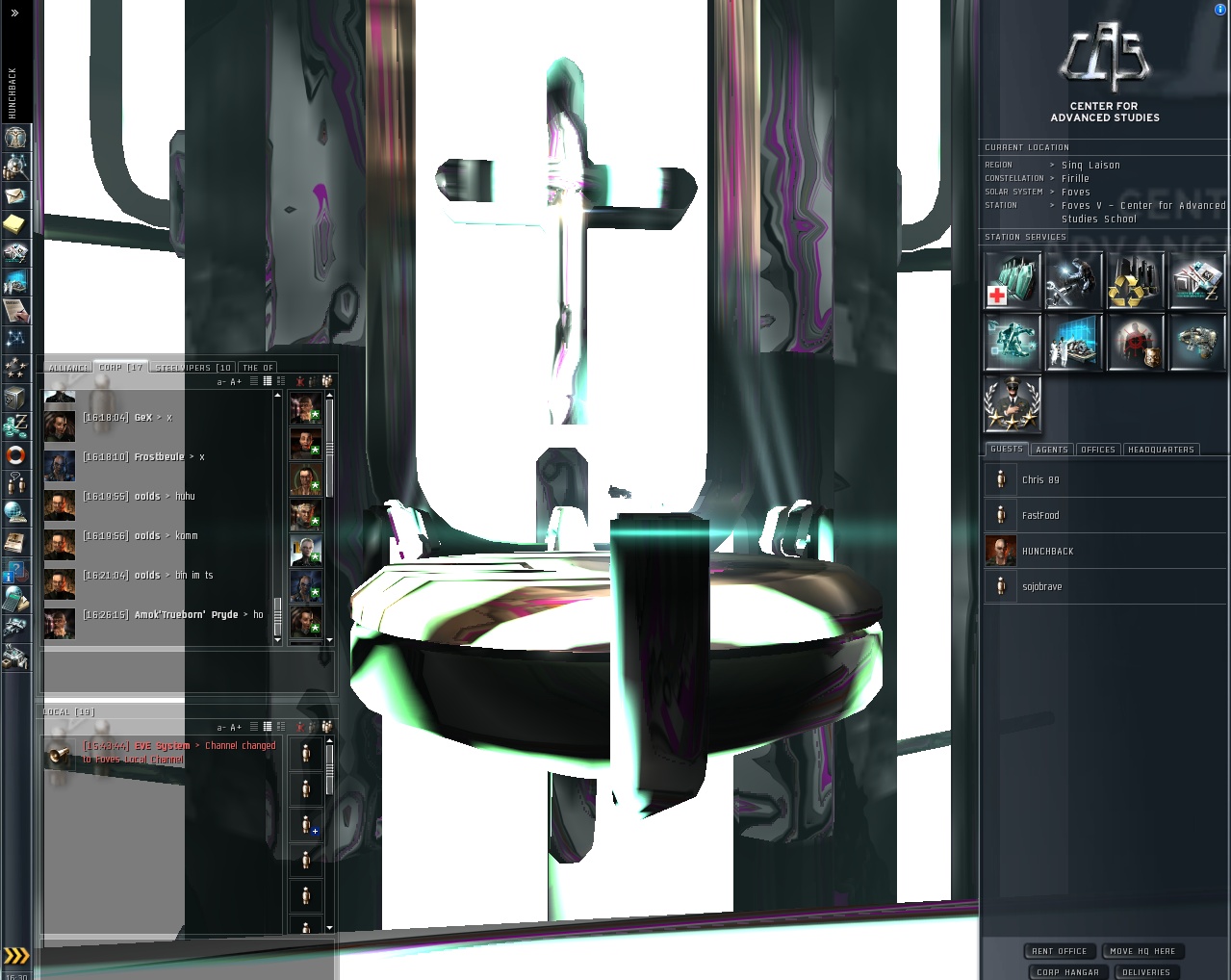Click the Local member list scrollbar thumb
The width and height of the screenshot is (1231, 980).
click(x=330, y=770)
